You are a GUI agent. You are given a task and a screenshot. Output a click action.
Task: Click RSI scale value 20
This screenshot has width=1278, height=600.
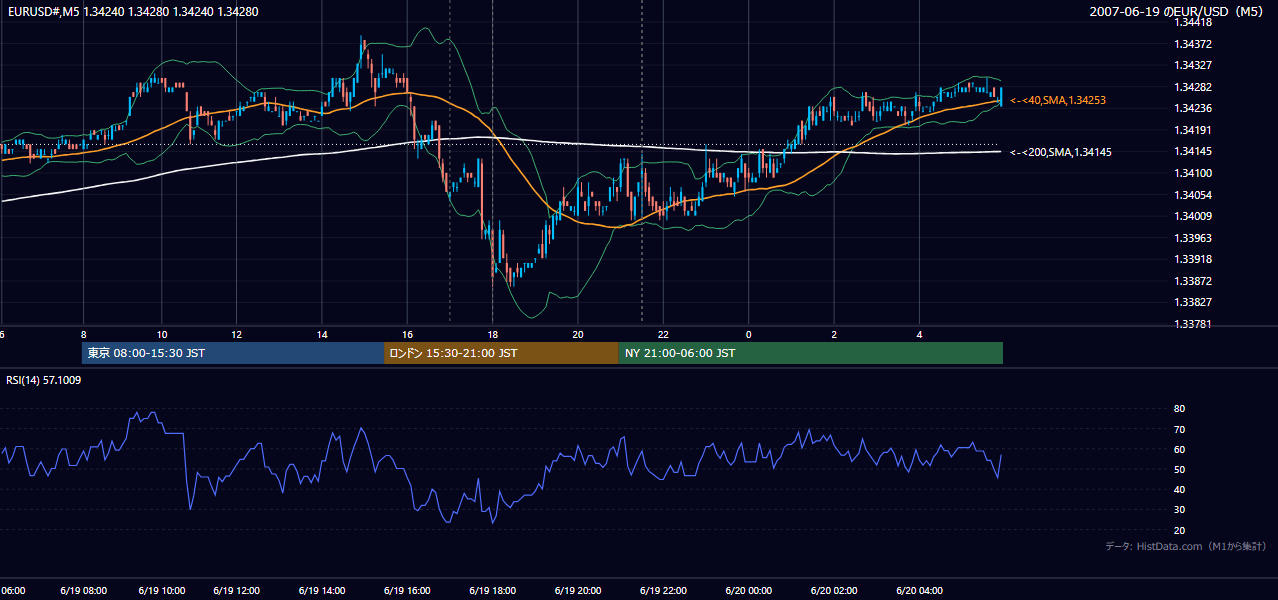[1180, 530]
